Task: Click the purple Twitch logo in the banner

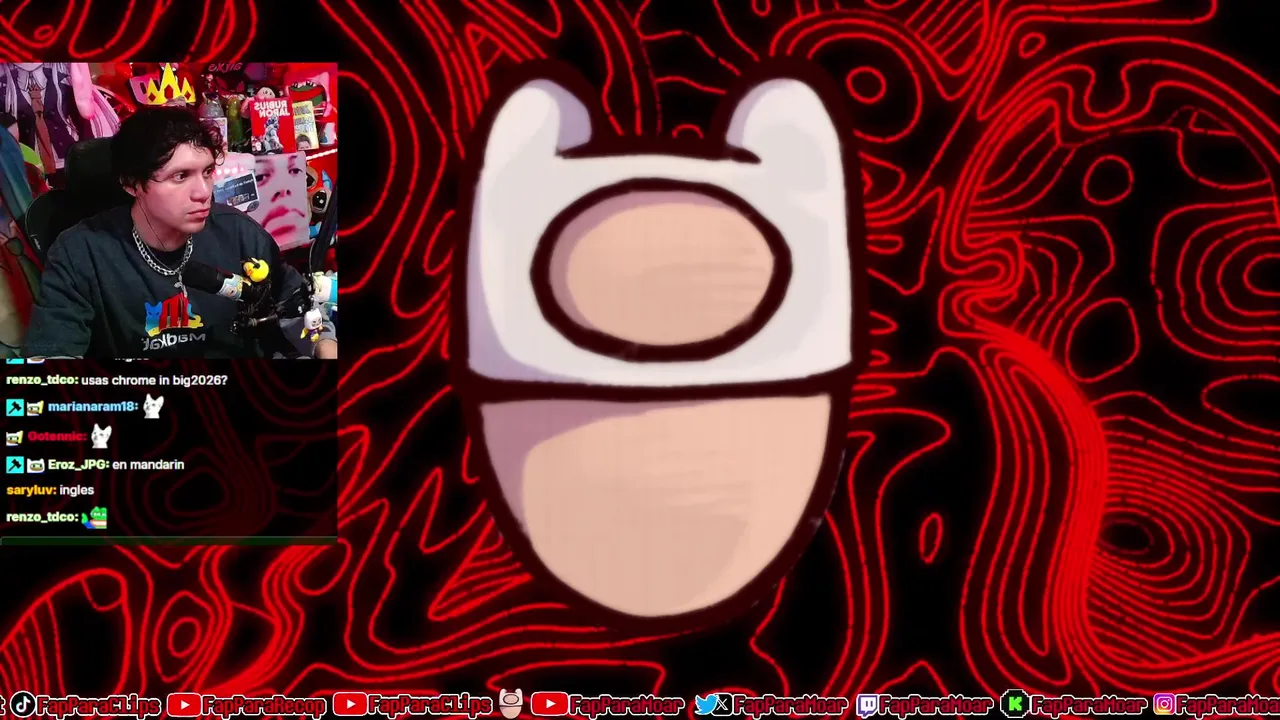Action: pyautogui.click(x=867, y=705)
